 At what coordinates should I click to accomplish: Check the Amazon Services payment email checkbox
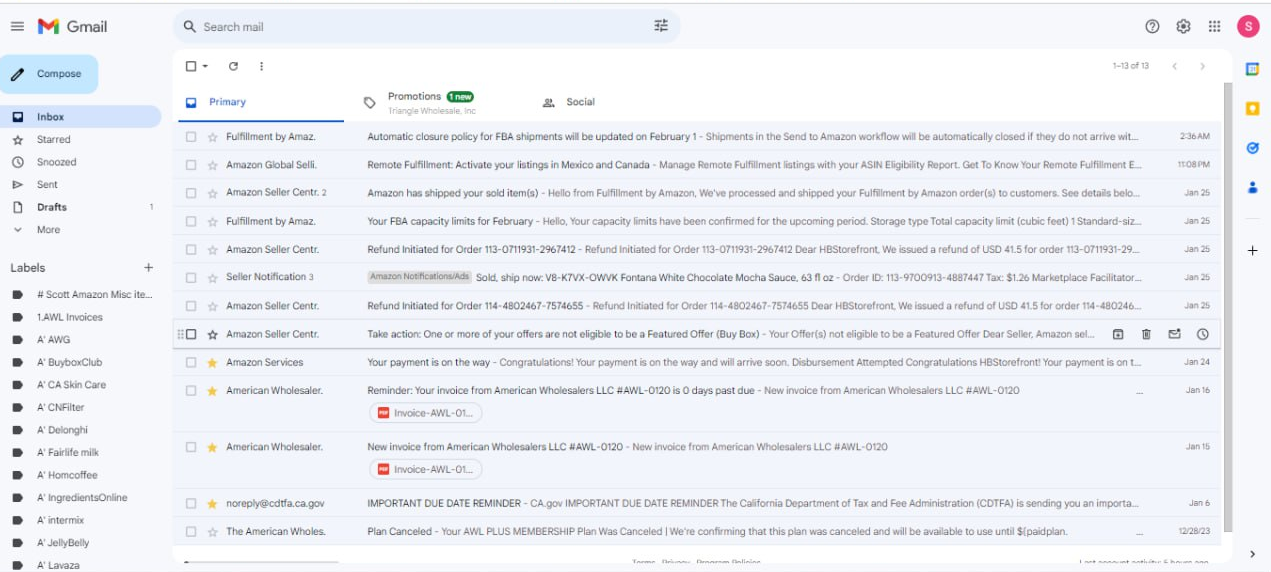[191, 363]
